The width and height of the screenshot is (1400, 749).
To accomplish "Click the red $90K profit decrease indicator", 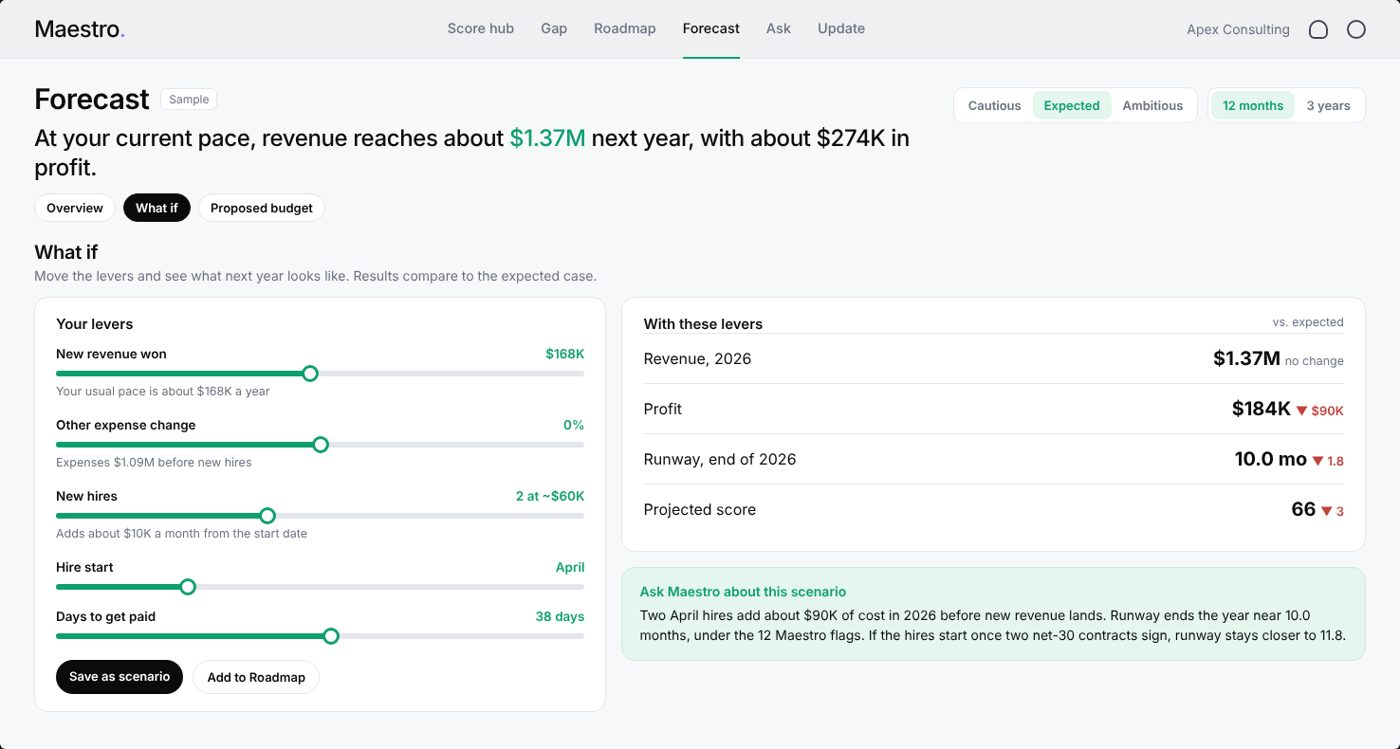I will coord(1320,410).
